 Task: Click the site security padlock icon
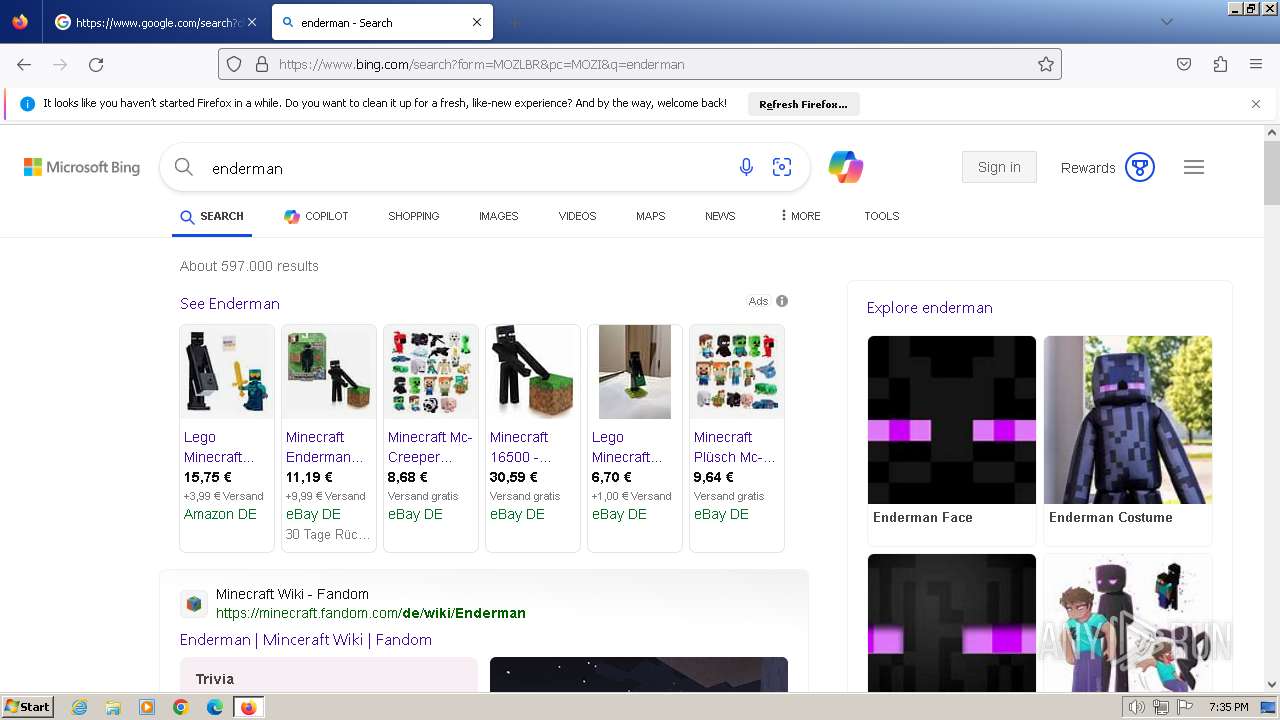[262, 64]
